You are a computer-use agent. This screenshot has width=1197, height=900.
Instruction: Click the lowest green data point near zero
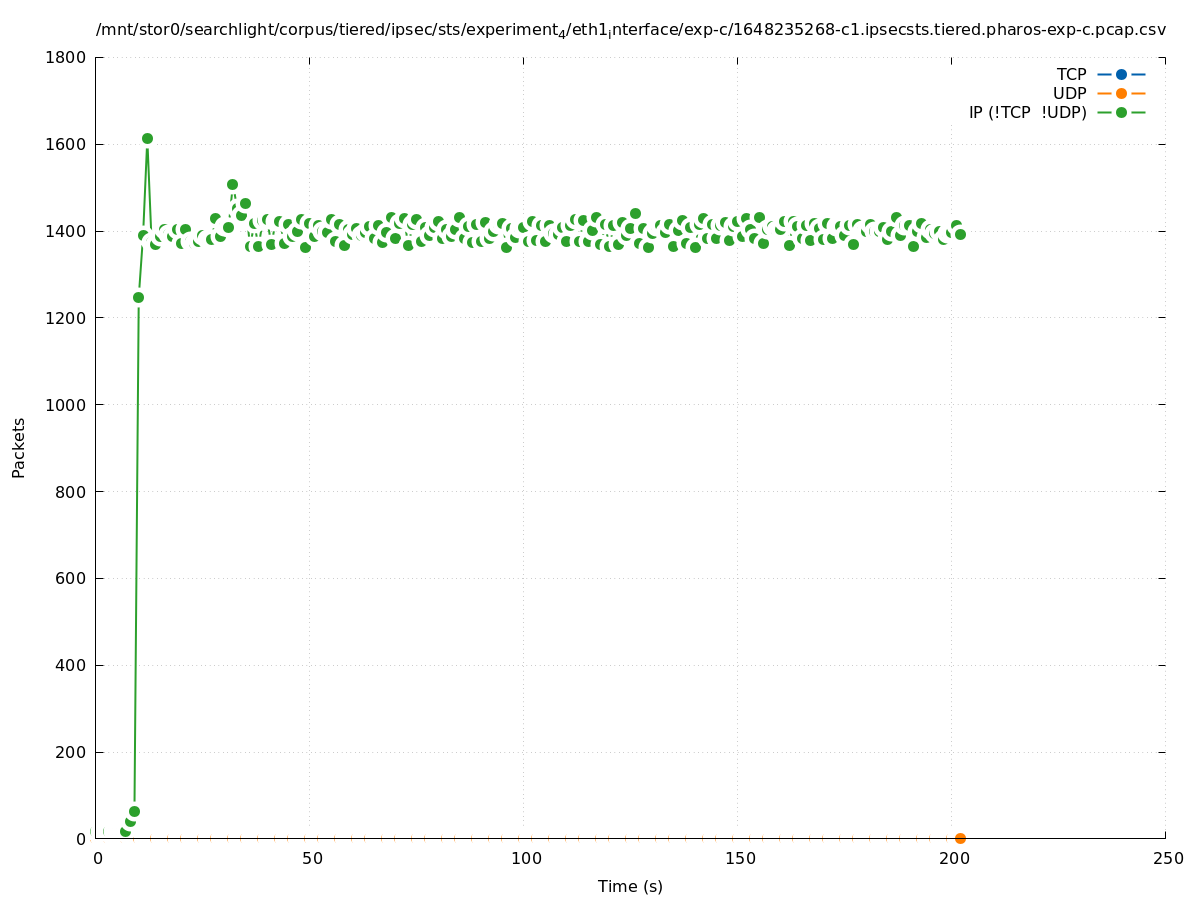coord(125,832)
